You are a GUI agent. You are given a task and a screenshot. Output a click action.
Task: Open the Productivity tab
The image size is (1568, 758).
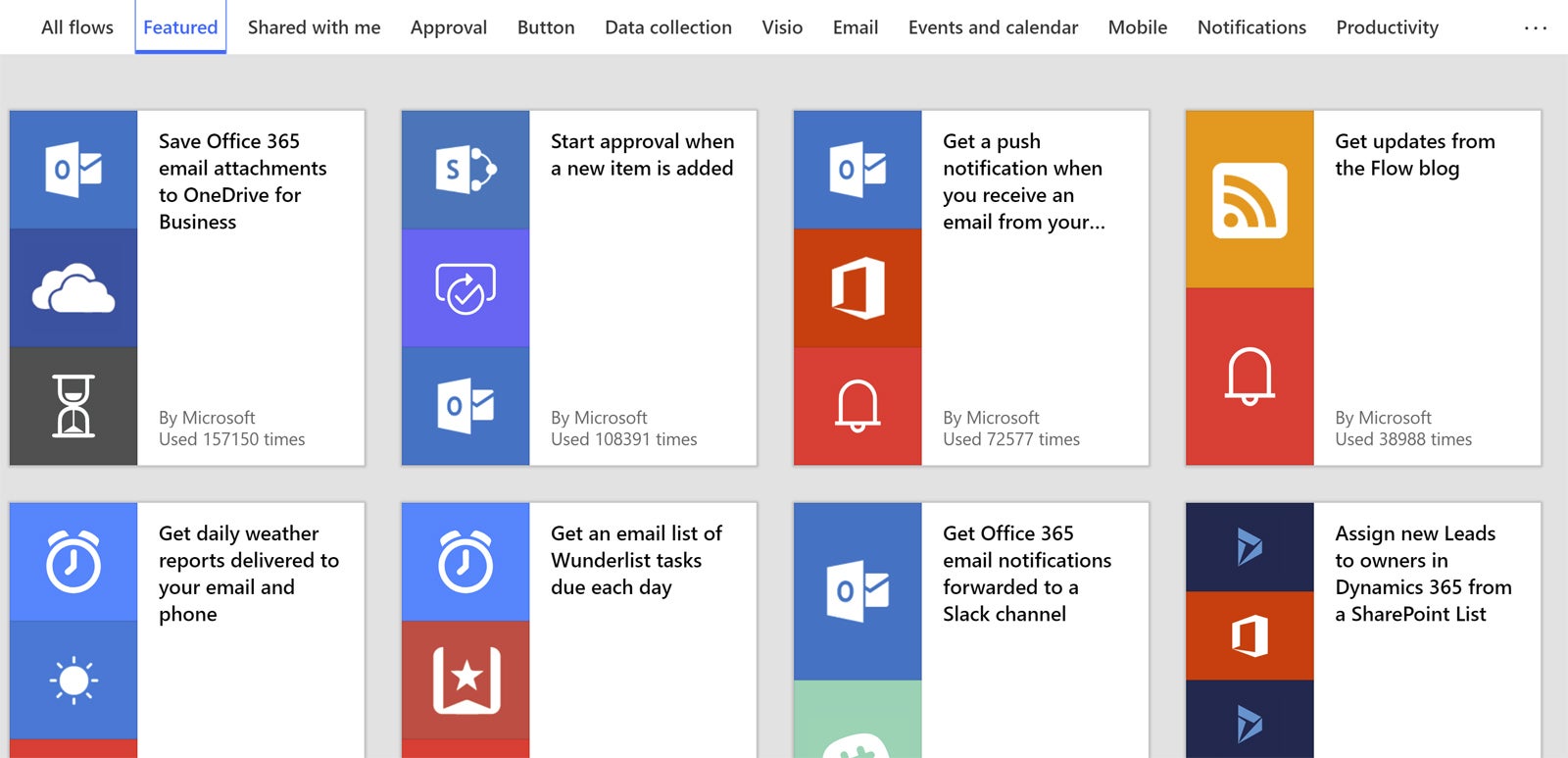click(x=1388, y=27)
